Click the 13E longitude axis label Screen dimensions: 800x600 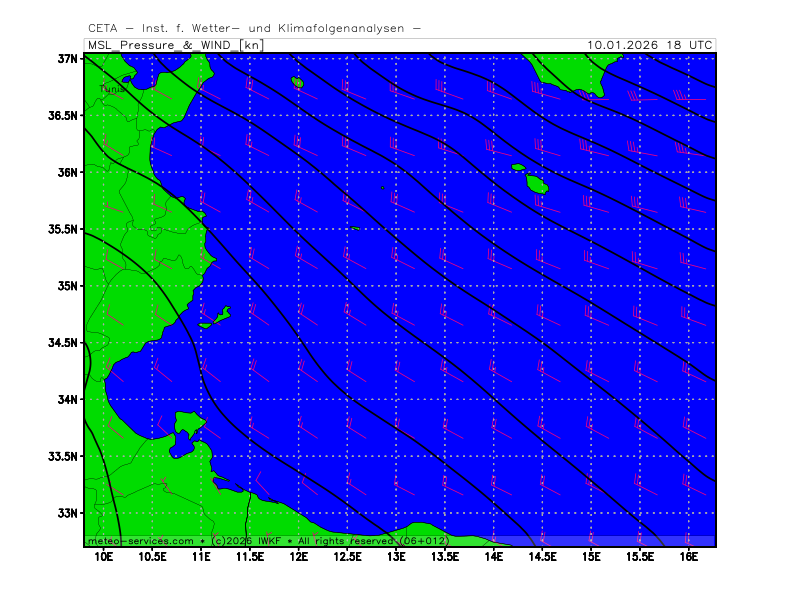[396, 555]
